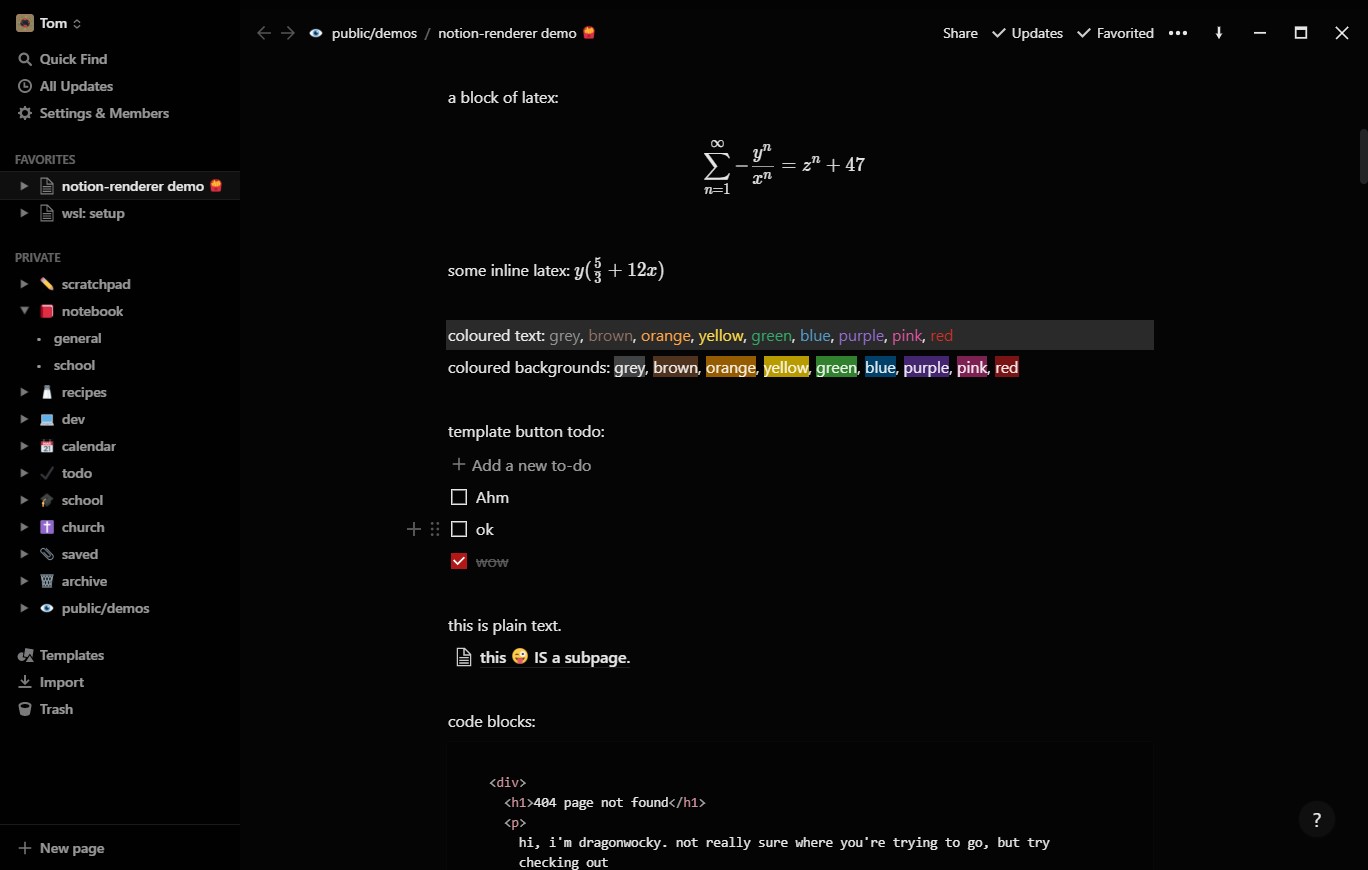
Task: Click the drag handle beside ok
Action: pyautogui.click(x=435, y=529)
